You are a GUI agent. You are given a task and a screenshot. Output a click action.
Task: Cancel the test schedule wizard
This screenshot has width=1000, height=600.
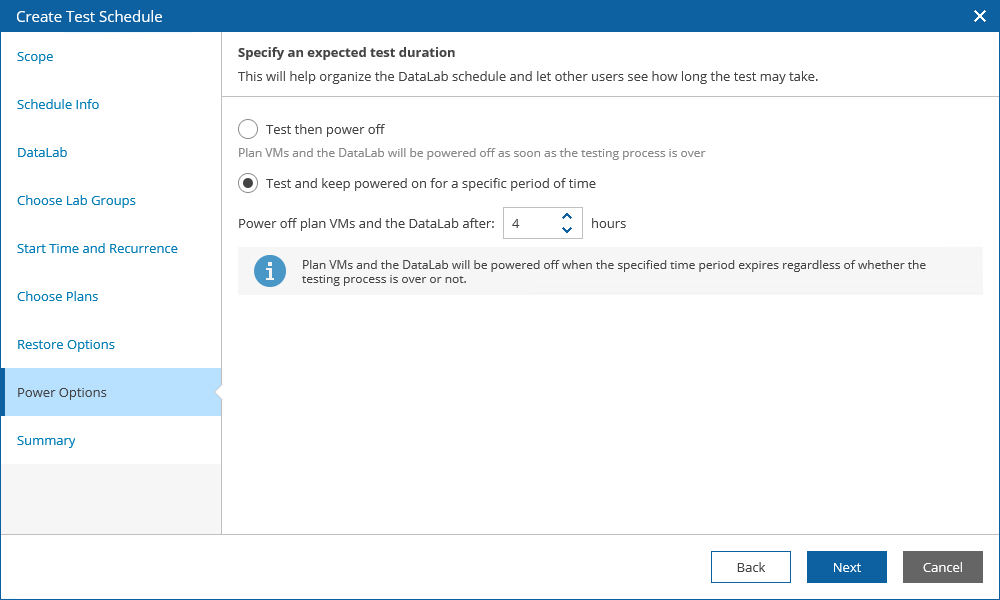pyautogui.click(x=942, y=567)
